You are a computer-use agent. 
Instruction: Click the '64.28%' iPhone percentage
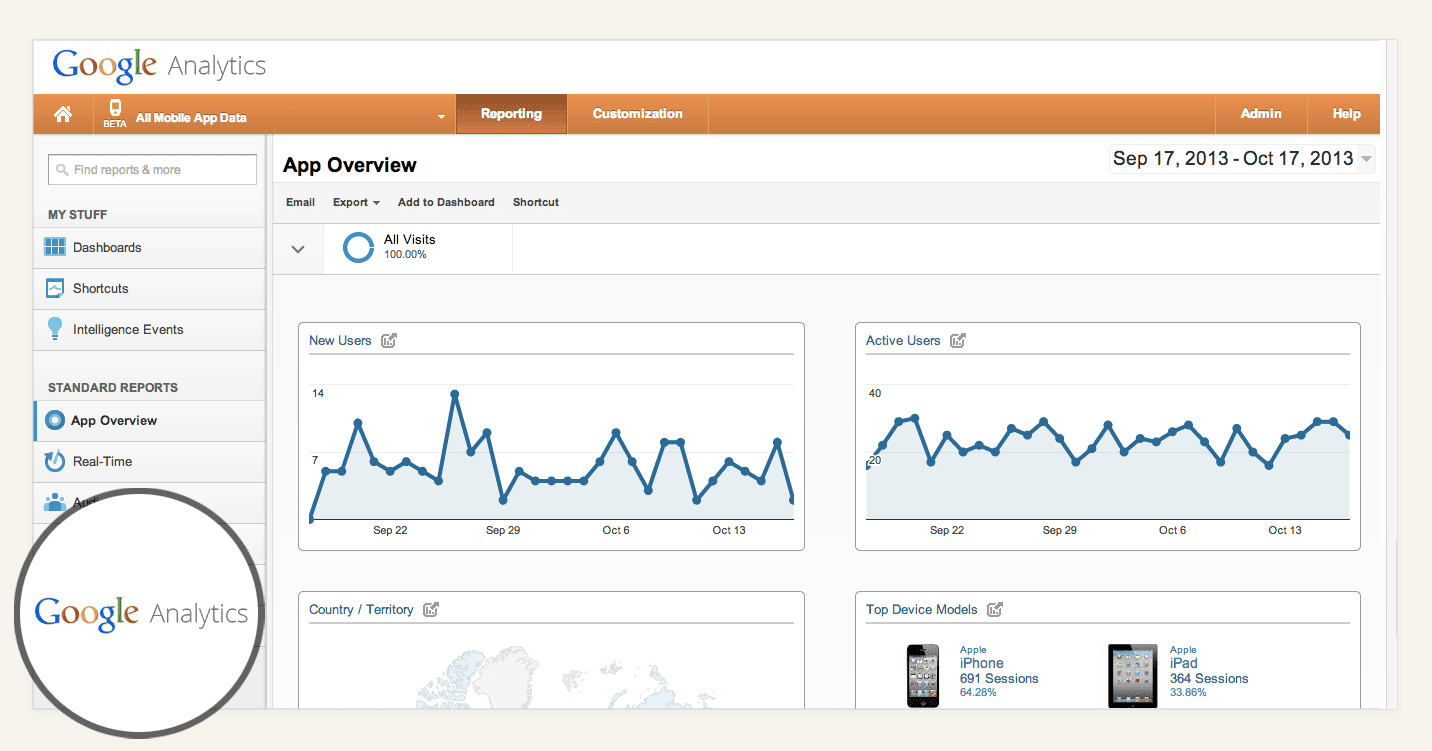[x=978, y=692]
